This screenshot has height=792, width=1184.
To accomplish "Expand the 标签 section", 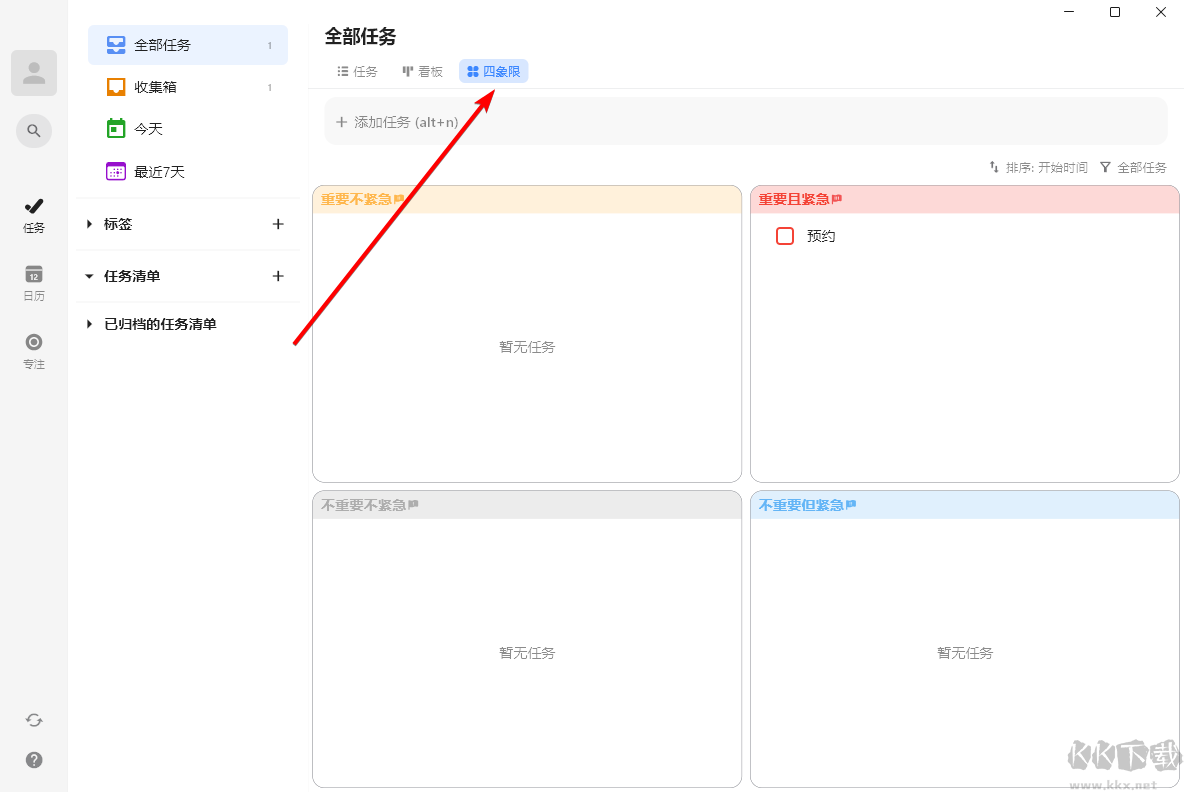I will tap(89, 224).
